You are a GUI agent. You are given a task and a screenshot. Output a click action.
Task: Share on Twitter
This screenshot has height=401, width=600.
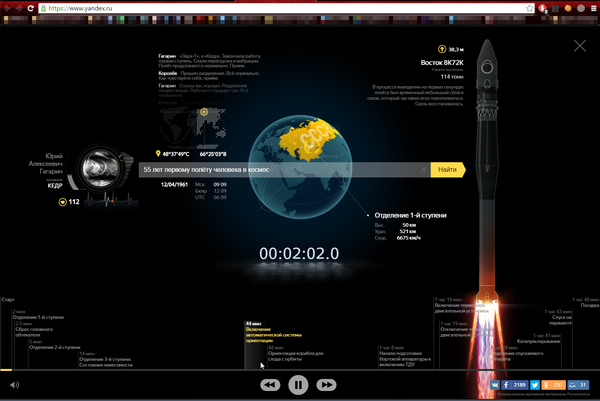coord(535,384)
